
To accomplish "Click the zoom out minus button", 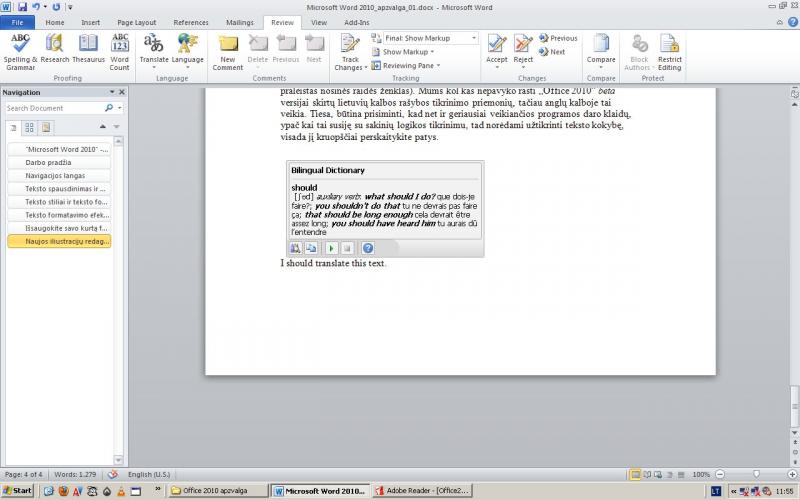I will [x=720, y=474].
